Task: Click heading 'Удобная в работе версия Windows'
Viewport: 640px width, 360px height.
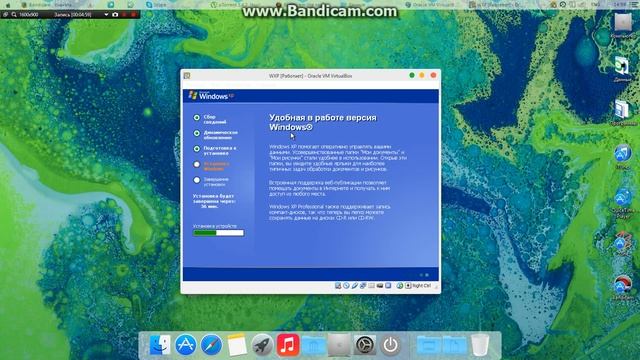Action: coord(322,122)
